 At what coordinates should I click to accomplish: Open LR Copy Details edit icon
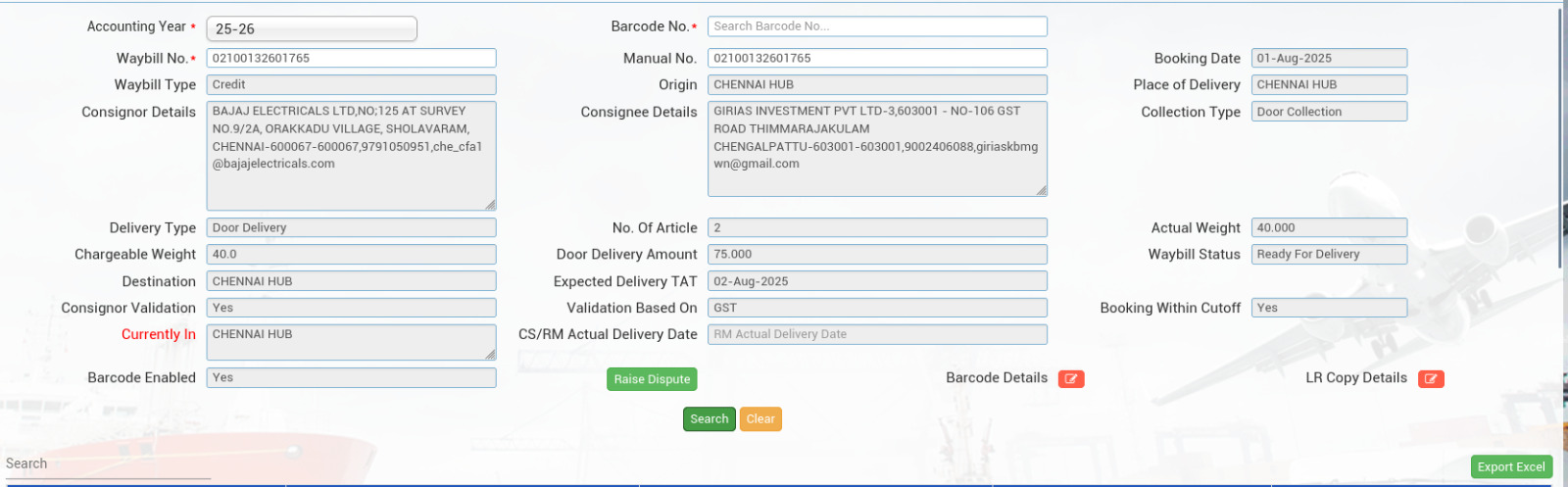(x=1431, y=379)
